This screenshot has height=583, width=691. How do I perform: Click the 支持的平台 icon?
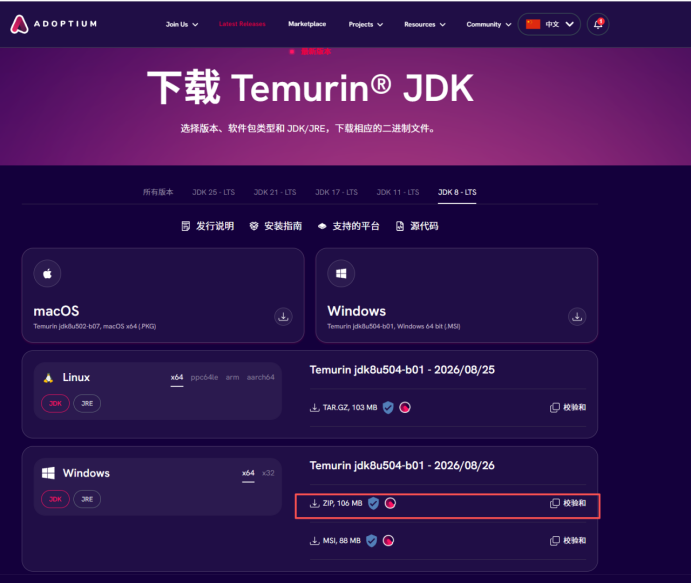tap(322, 226)
